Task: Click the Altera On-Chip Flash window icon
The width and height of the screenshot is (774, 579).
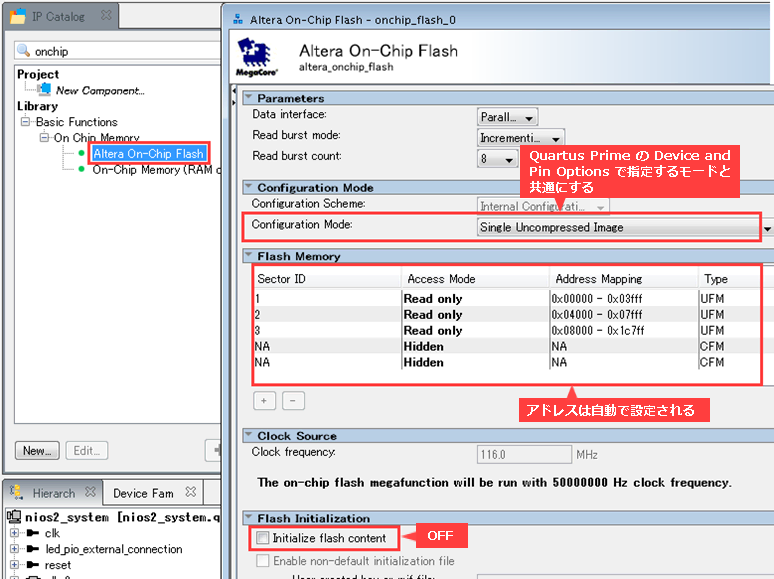Action: coord(238,20)
